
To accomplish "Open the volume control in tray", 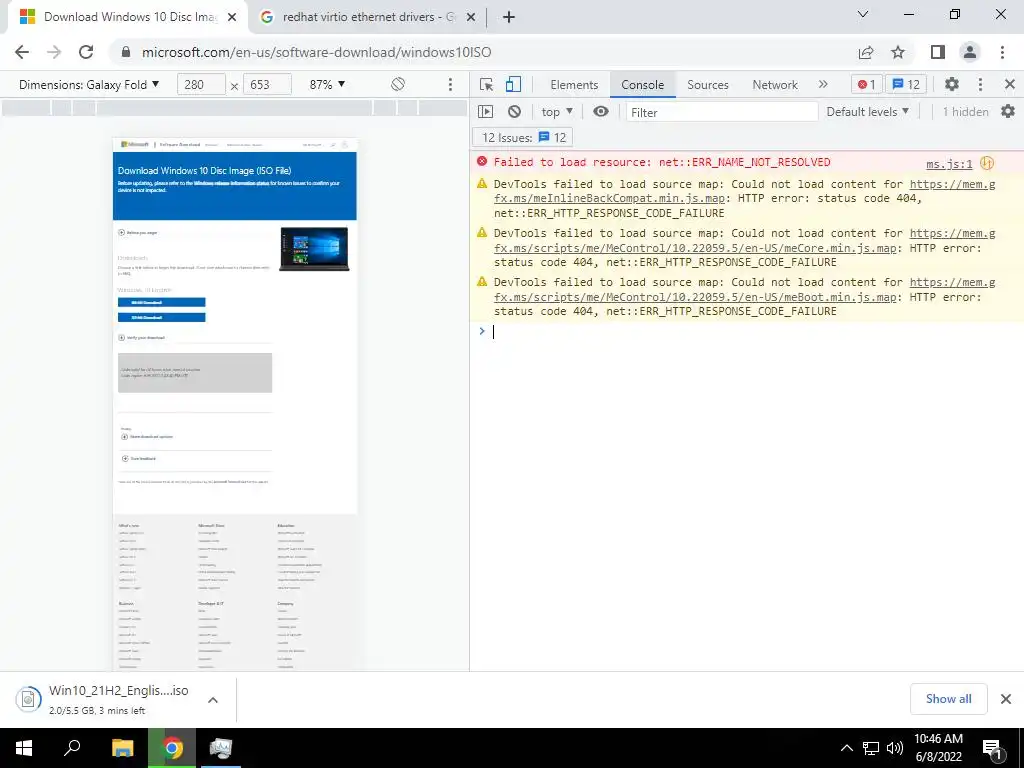I will 895,748.
